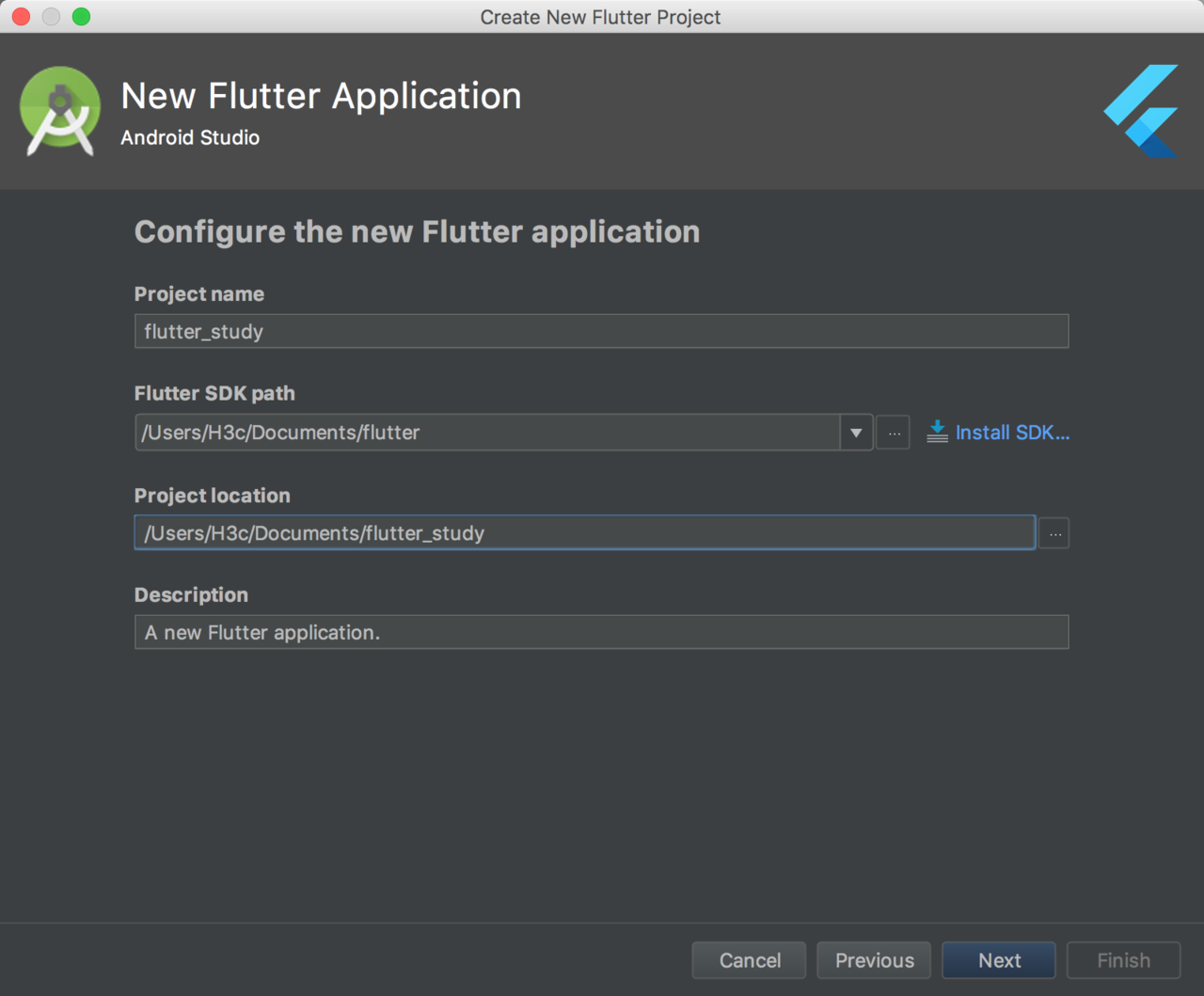Screen dimensions: 1204x996
Task: Click the greyed-out Finish button
Action: pyautogui.click(x=1123, y=960)
